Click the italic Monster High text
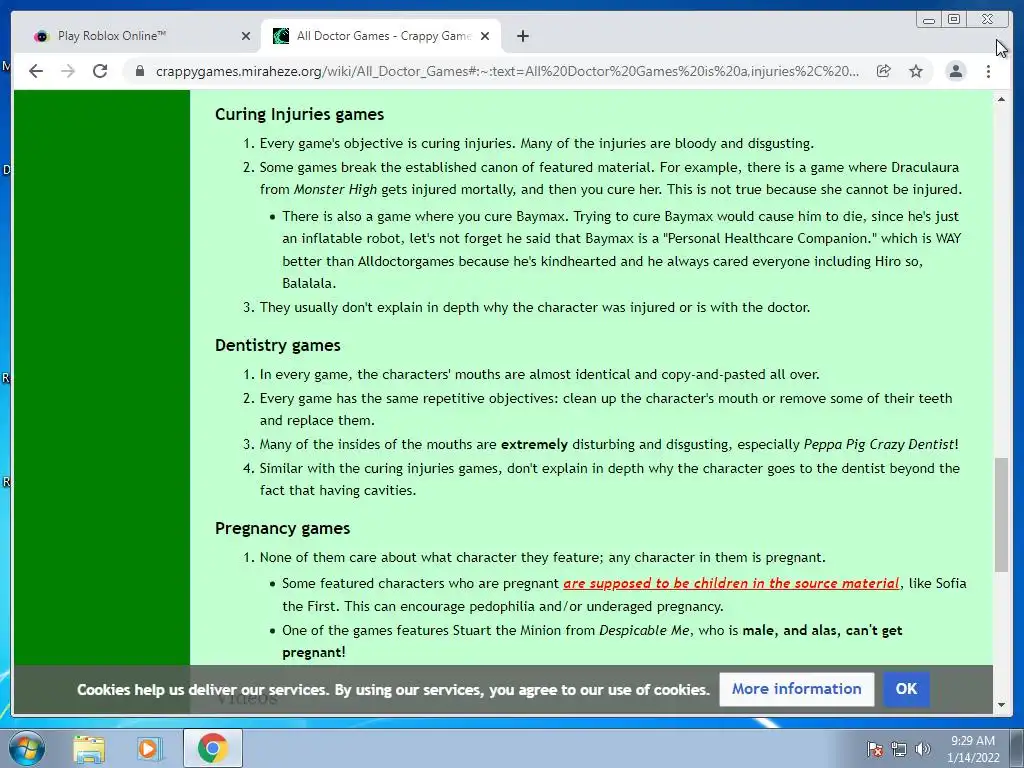Screen dimensions: 1024x768 [x=335, y=189]
